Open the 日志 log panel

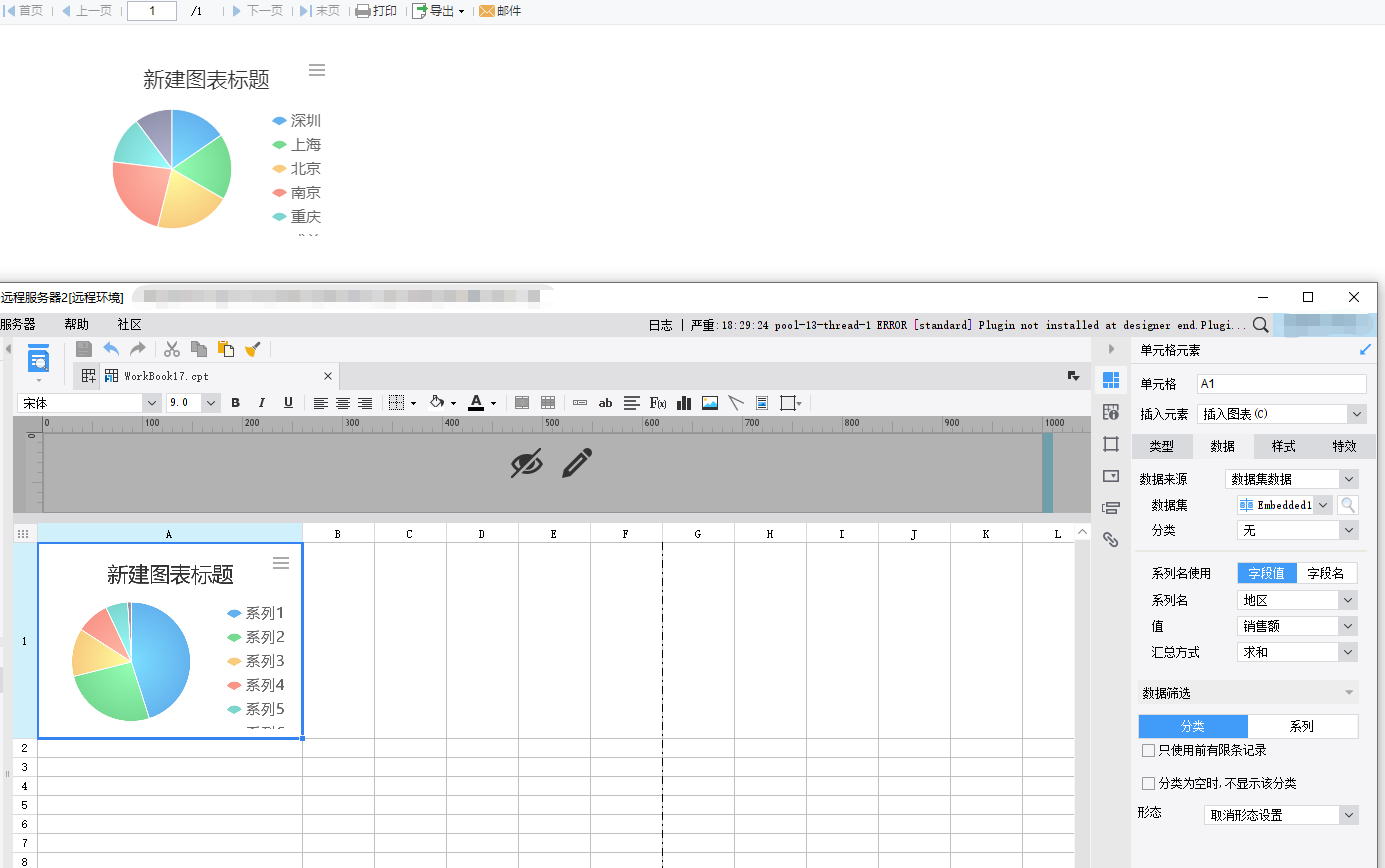pyautogui.click(x=660, y=325)
